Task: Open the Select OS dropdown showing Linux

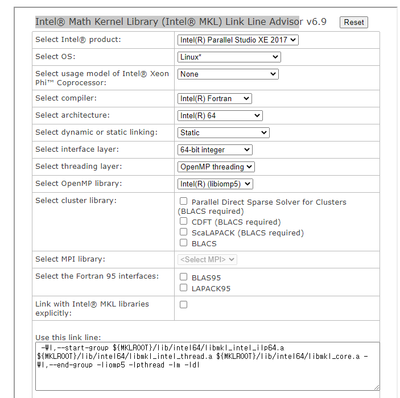Action: point(229,57)
